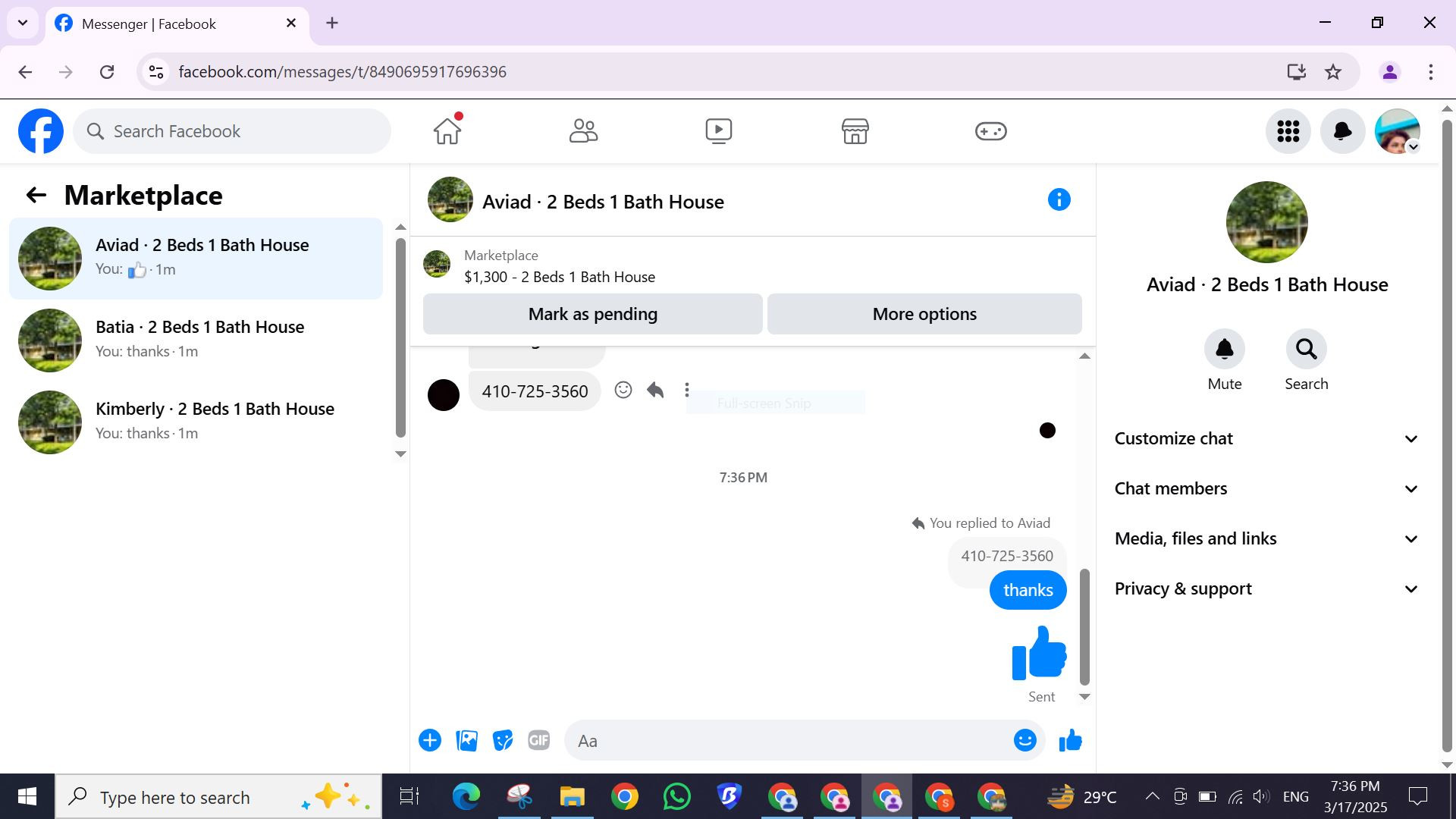Click the ENG language indicator

coord(1295,797)
